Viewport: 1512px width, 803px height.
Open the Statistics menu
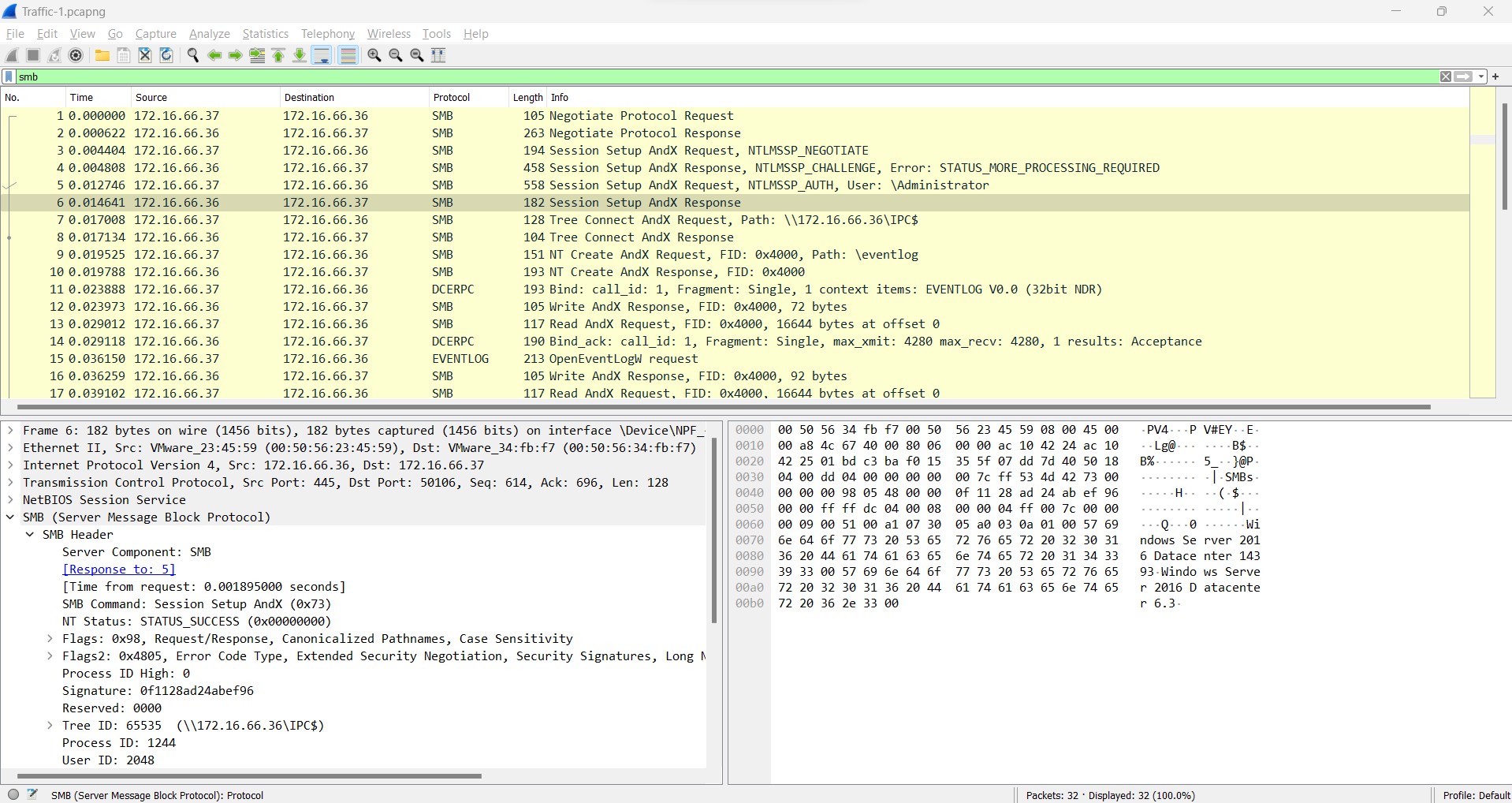pos(265,34)
